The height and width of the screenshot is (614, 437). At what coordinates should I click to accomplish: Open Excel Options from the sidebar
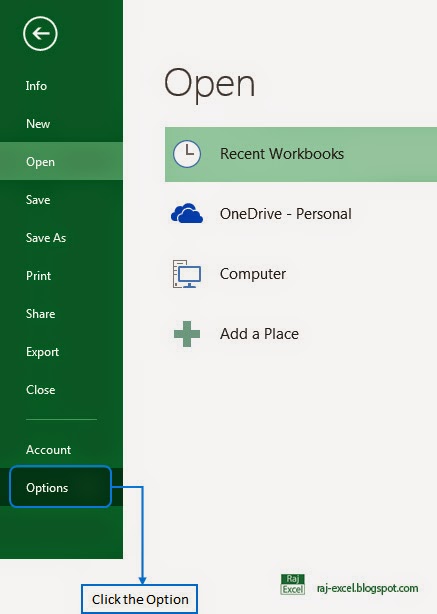(61, 487)
